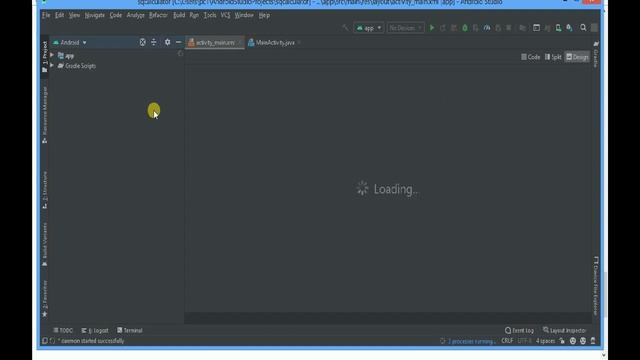Open the Android view selector dropdown

pos(70,42)
